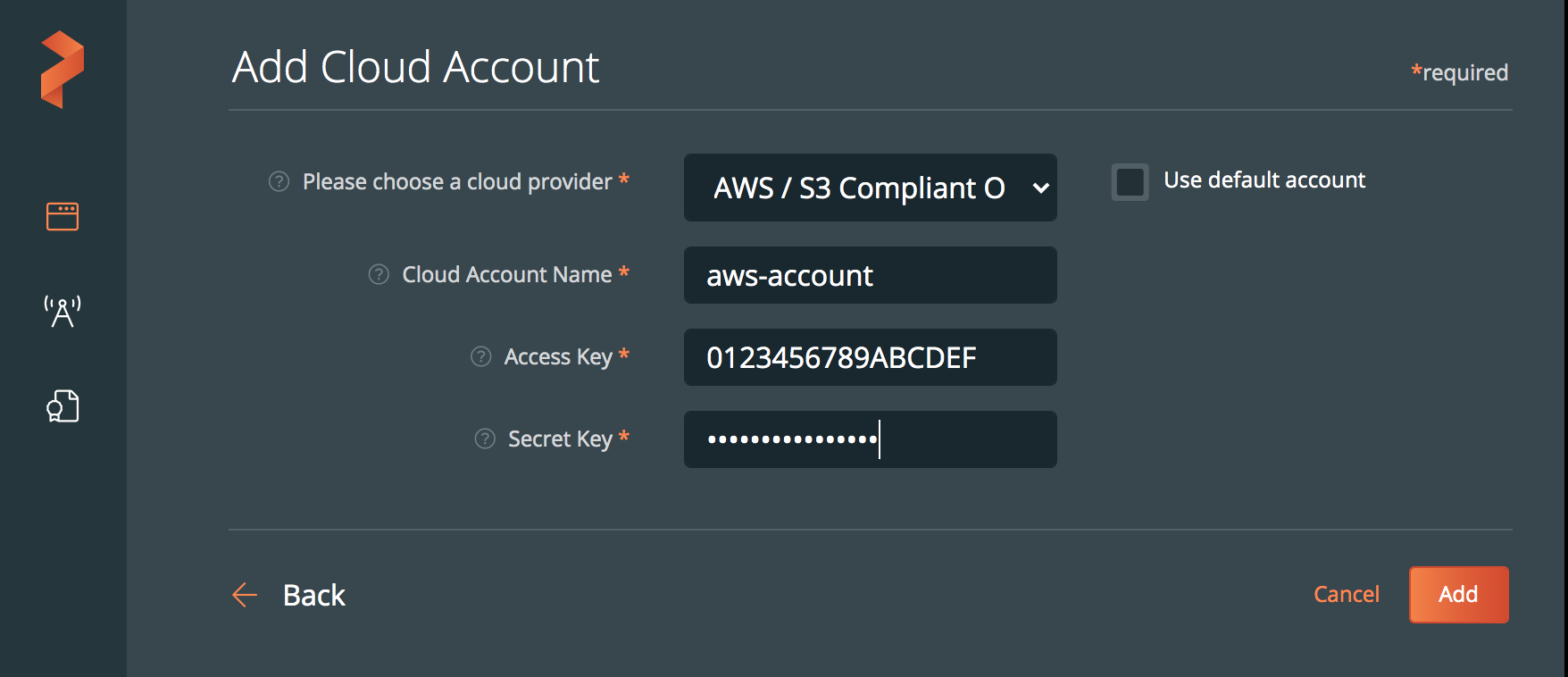
Task: Click the "Use default account" label text
Action: pyautogui.click(x=1264, y=180)
